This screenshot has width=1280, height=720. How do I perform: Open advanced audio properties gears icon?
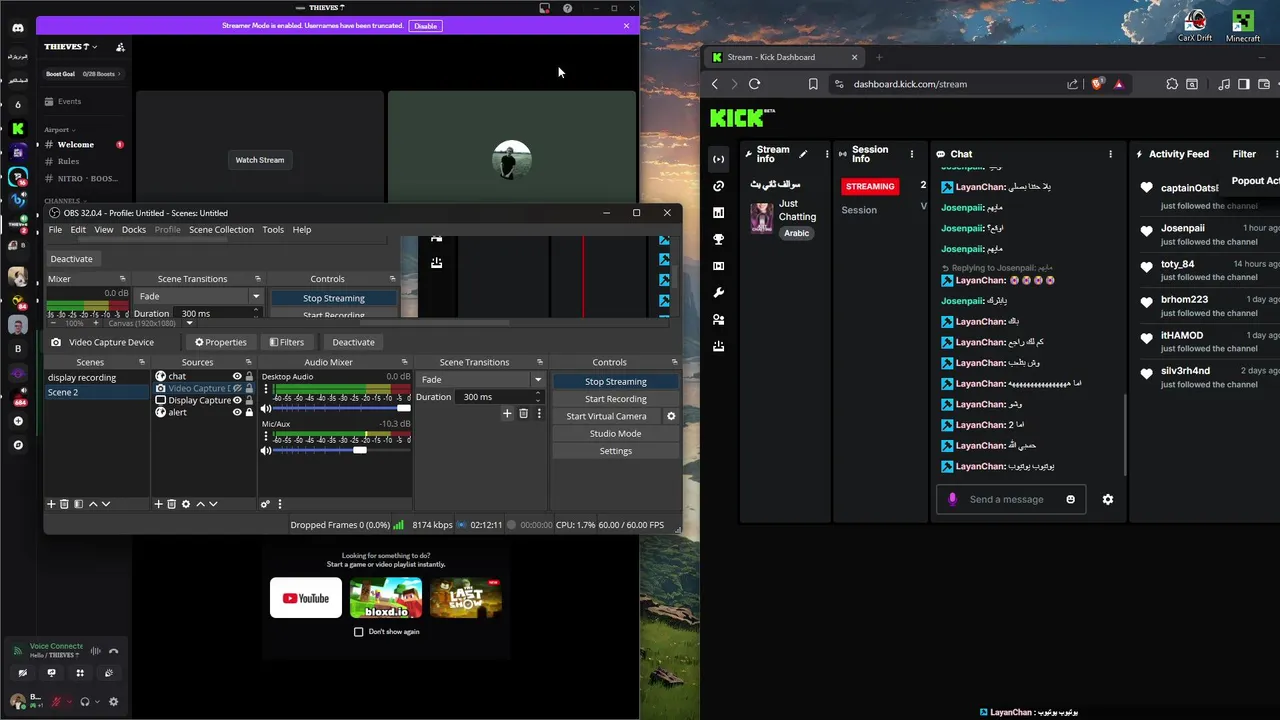265,504
